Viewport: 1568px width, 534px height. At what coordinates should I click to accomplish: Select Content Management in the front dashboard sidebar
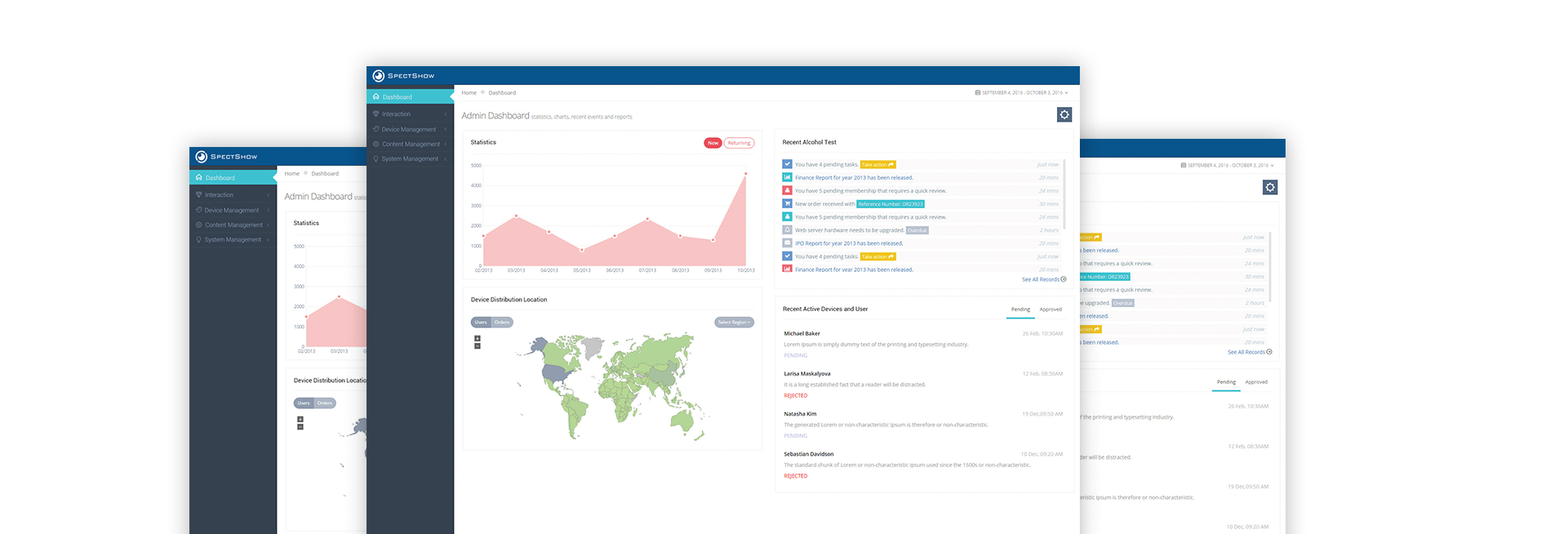pyautogui.click(x=411, y=145)
